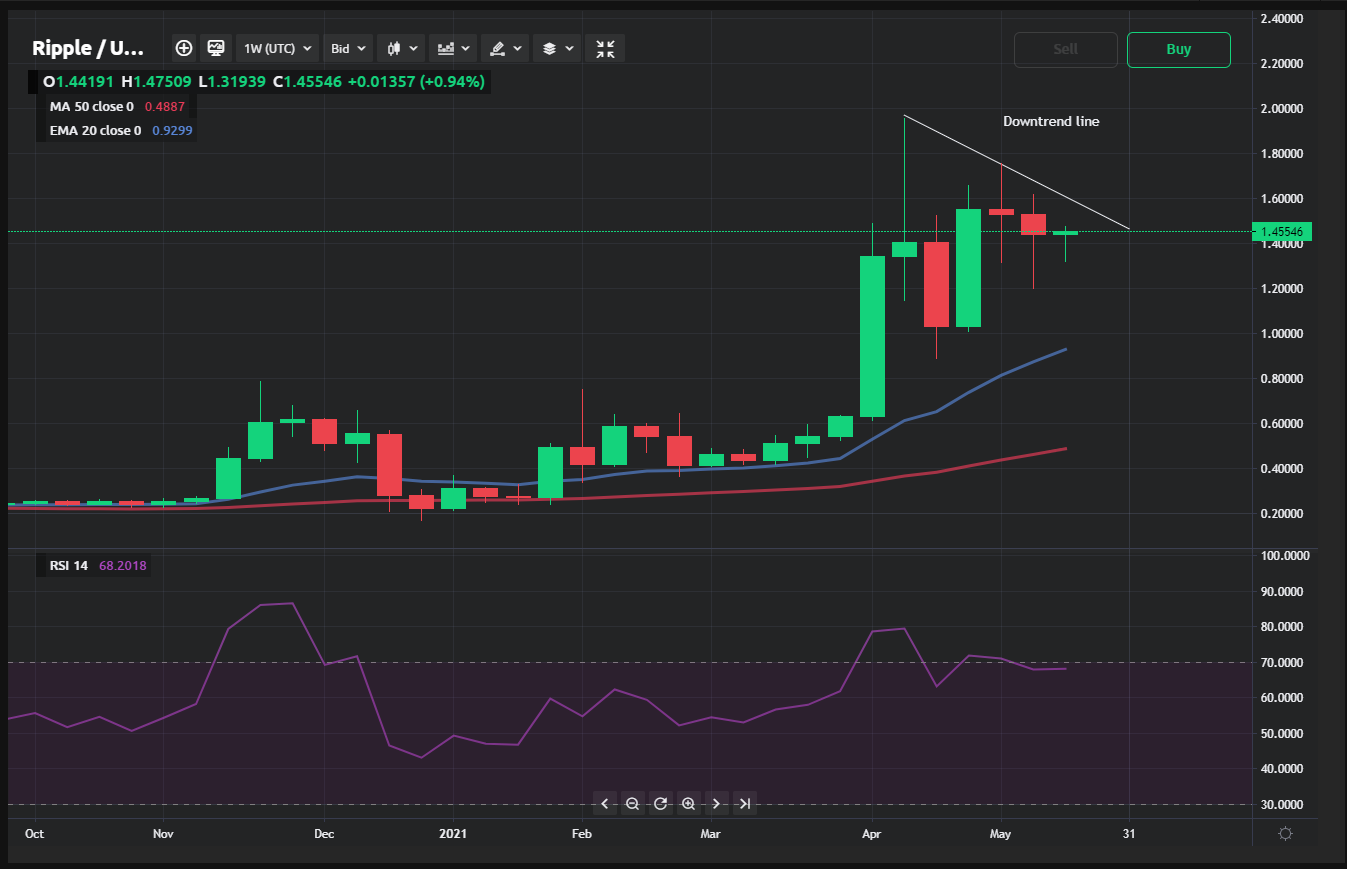Click the Ripple / U... symbol title

coord(88,48)
